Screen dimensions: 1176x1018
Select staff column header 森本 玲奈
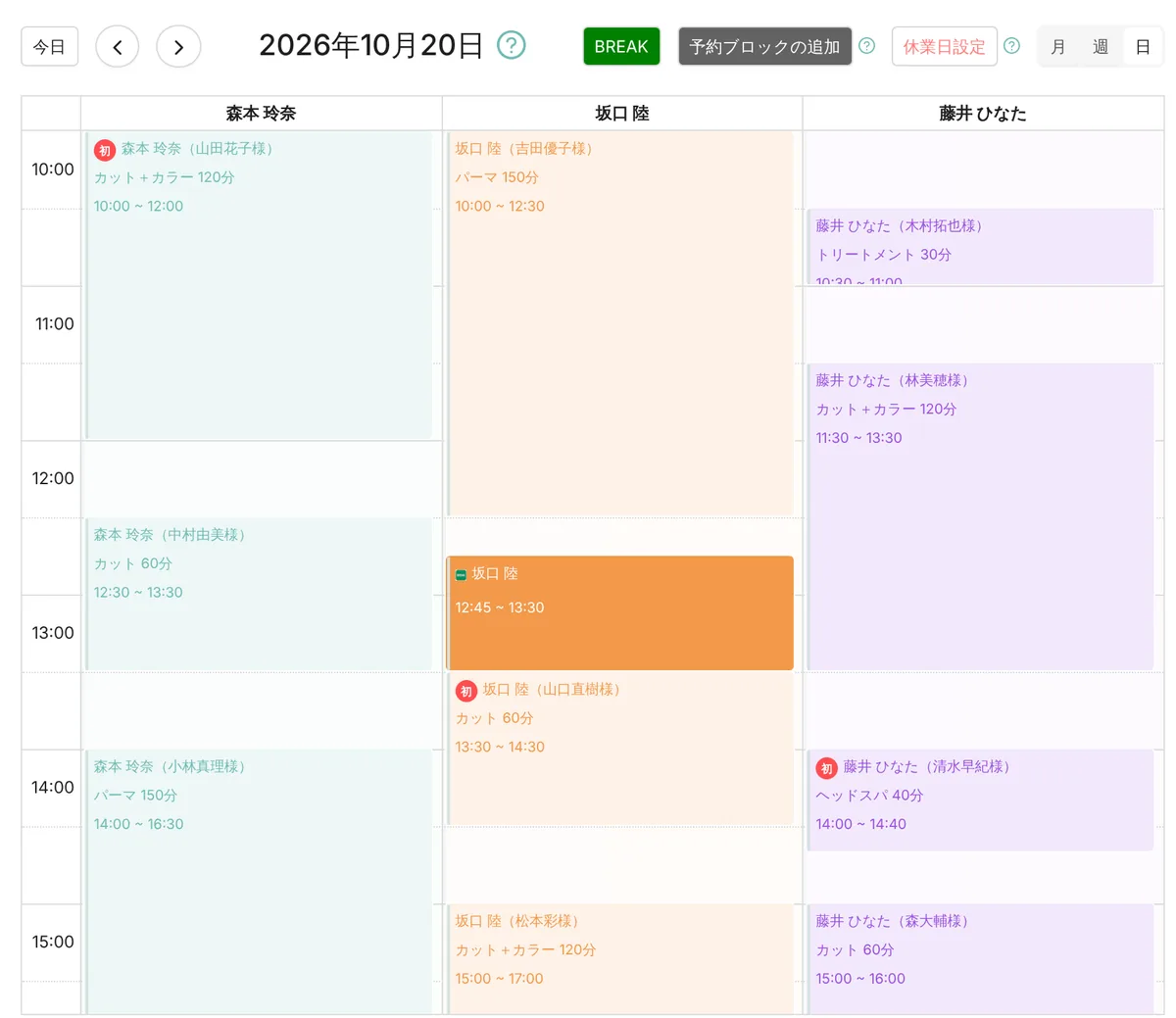click(261, 114)
